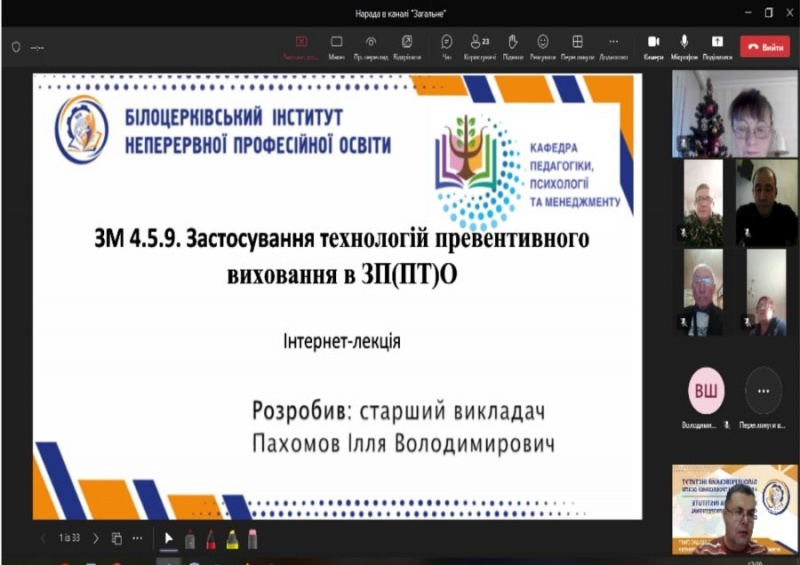800x565 pixels.
Task: Click the red Leave call button
Action: coord(764,47)
